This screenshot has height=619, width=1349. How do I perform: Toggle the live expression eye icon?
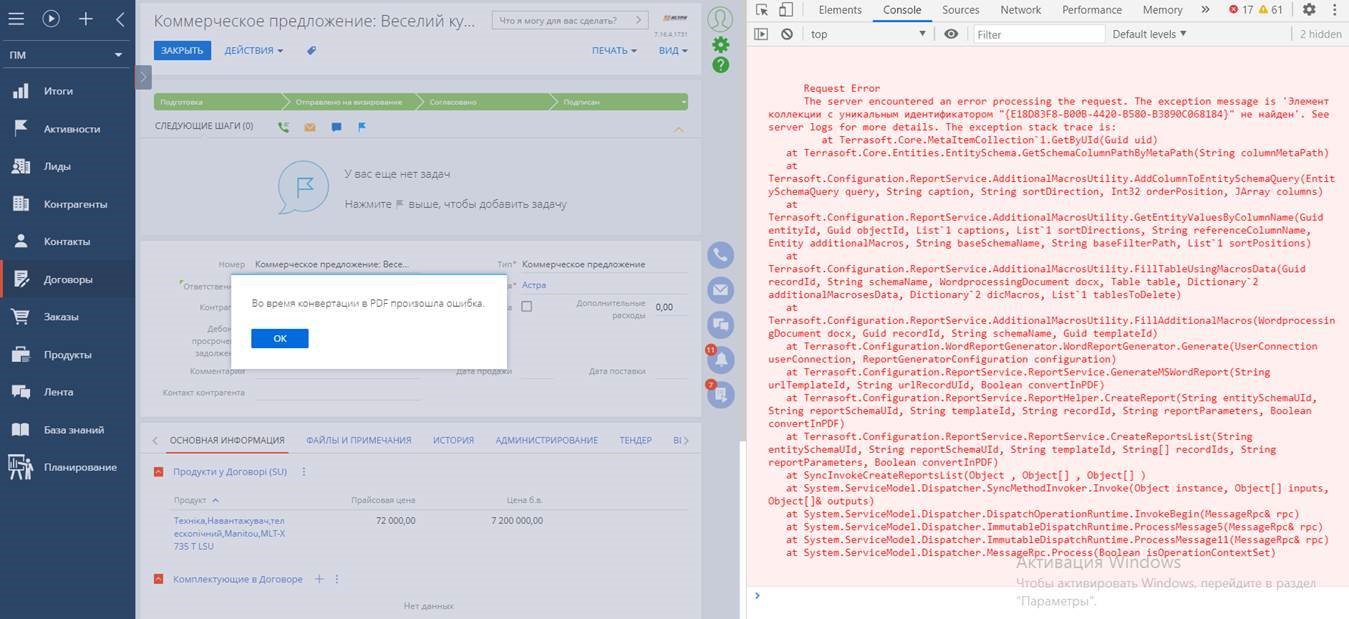951,34
